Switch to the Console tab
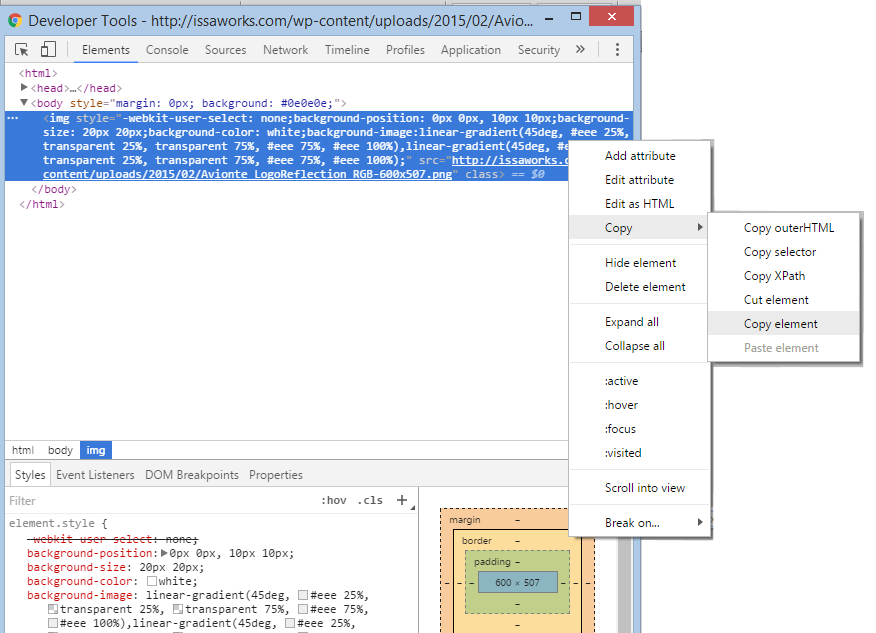Viewport: 876px width, 633px height. pyautogui.click(x=167, y=50)
